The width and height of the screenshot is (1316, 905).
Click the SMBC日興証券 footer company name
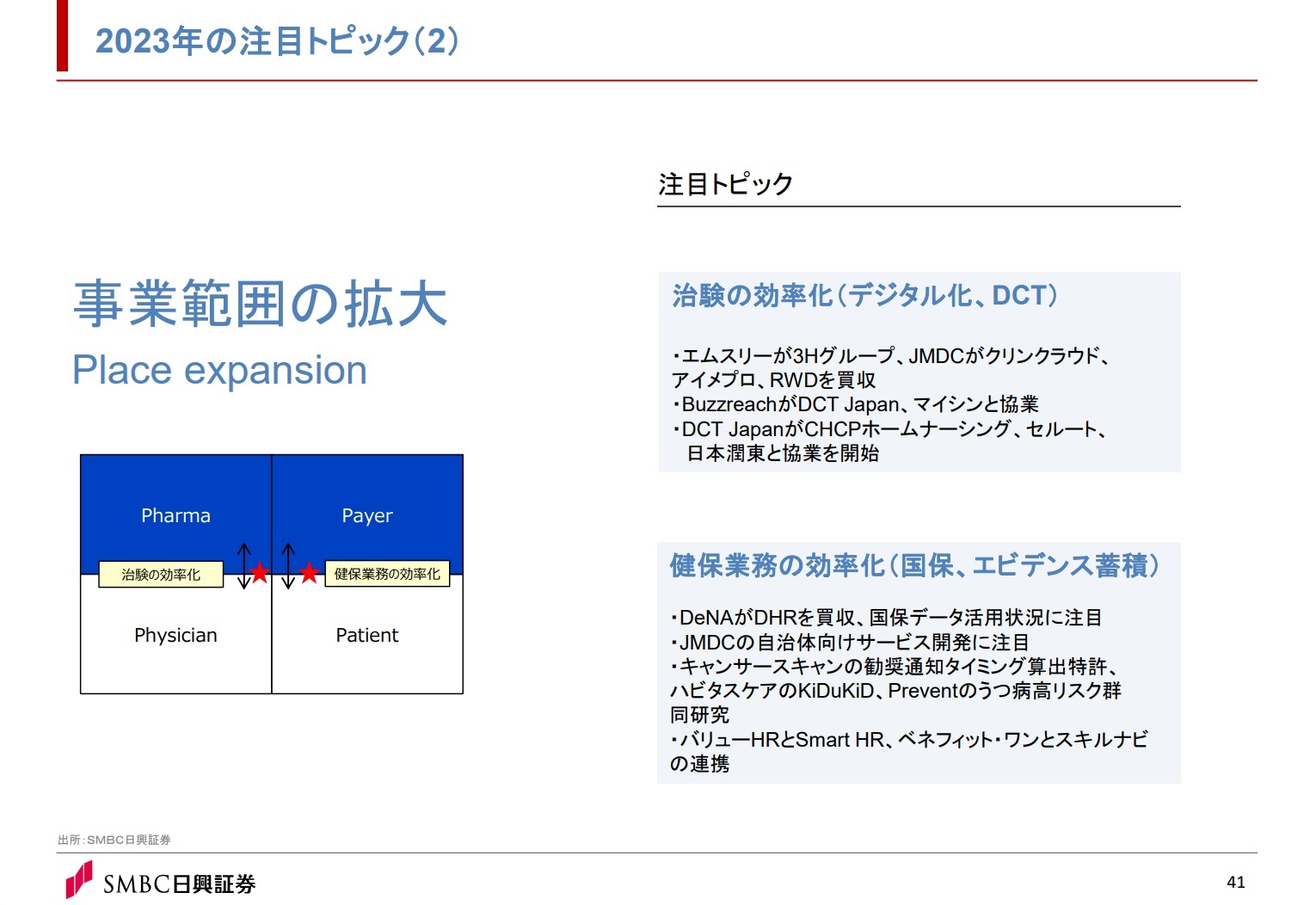tap(180, 884)
